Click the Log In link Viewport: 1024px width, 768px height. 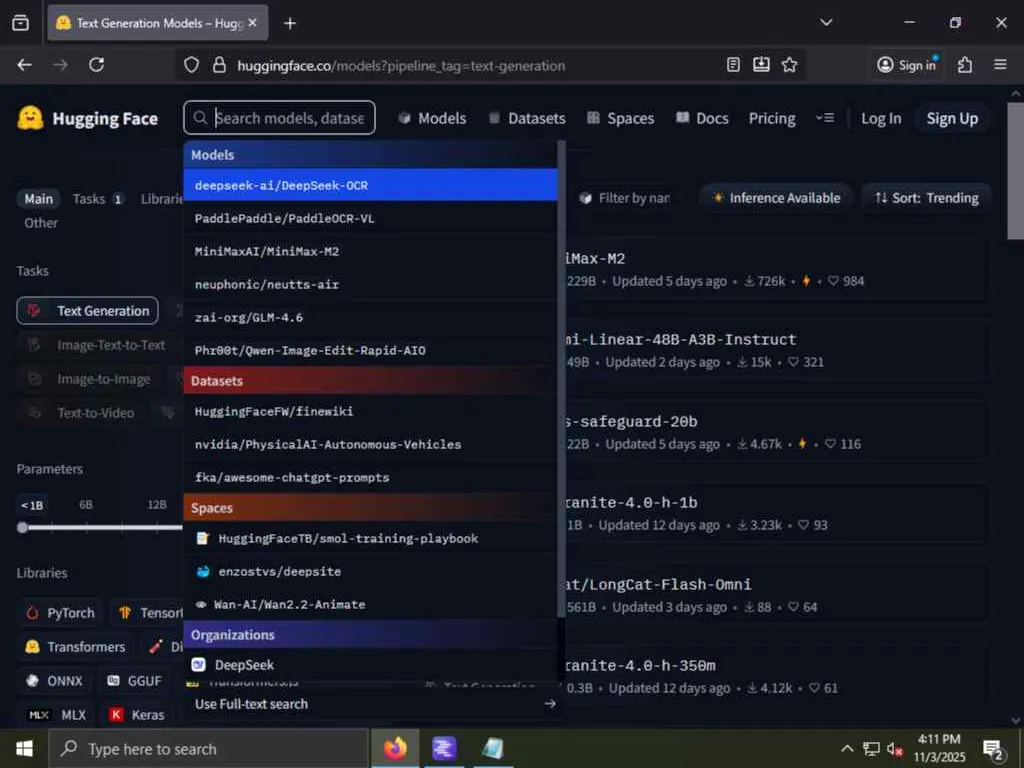[x=880, y=118]
